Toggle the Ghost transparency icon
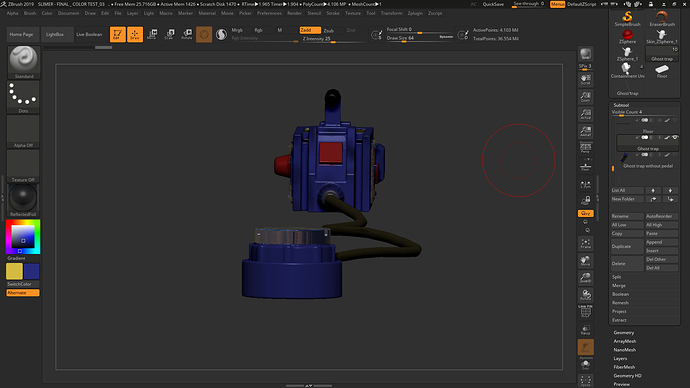This screenshot has width=690, height=388. pos(585,347)
